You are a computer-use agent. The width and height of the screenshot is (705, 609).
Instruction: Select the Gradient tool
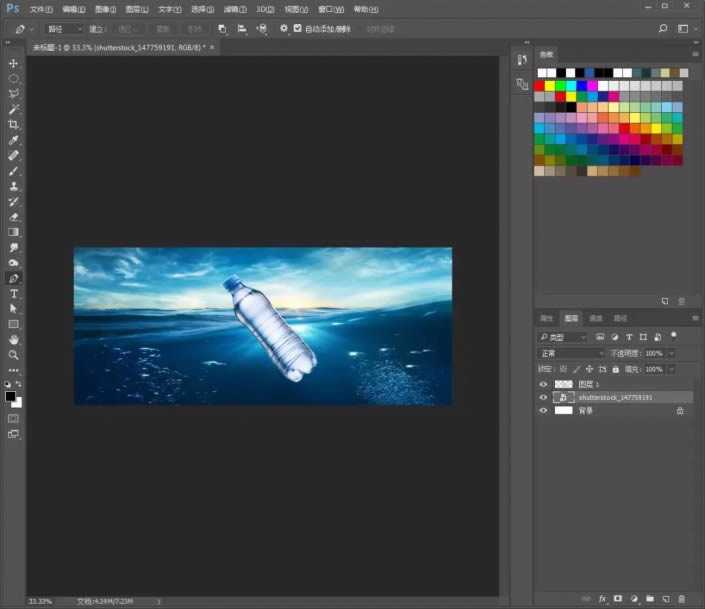[14, 232]
